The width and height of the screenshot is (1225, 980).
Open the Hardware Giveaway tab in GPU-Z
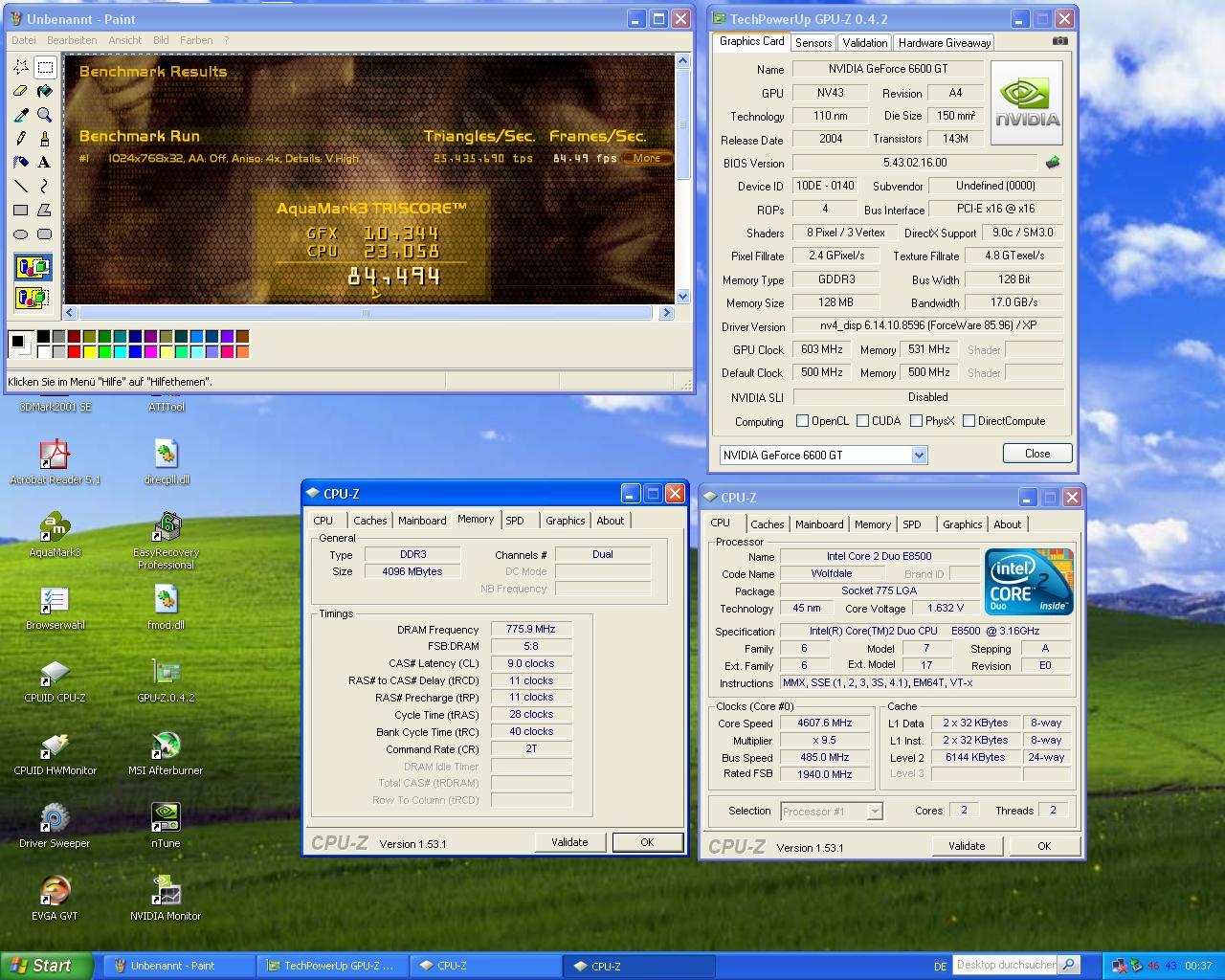(945, 43)
